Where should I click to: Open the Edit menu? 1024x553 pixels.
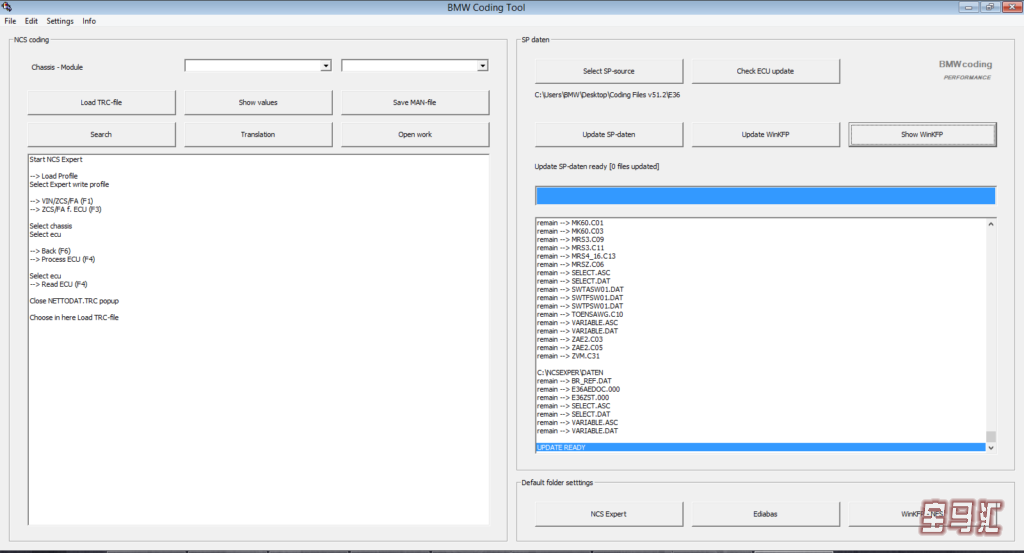31,21
